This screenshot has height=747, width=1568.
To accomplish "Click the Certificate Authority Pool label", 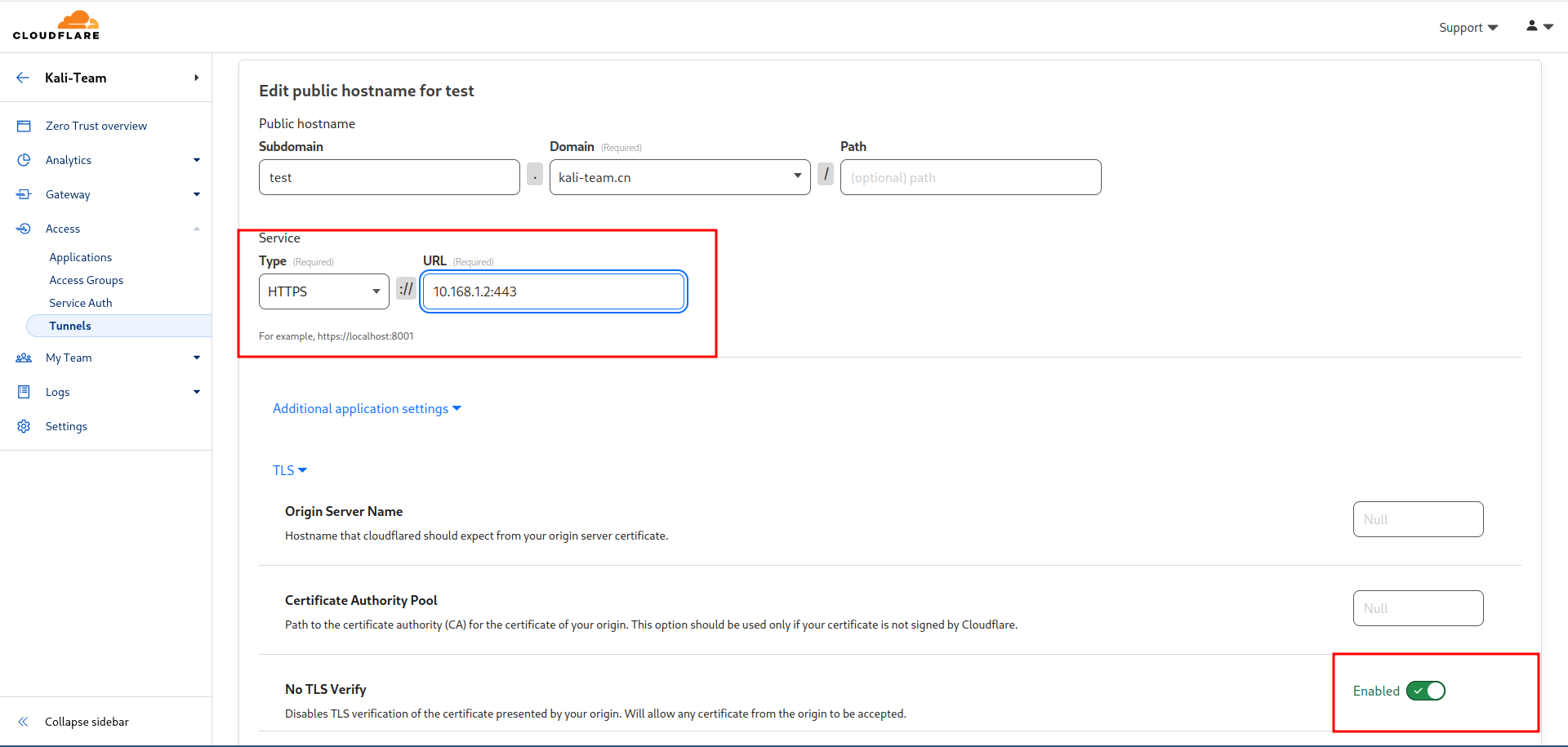I will 361,600.
